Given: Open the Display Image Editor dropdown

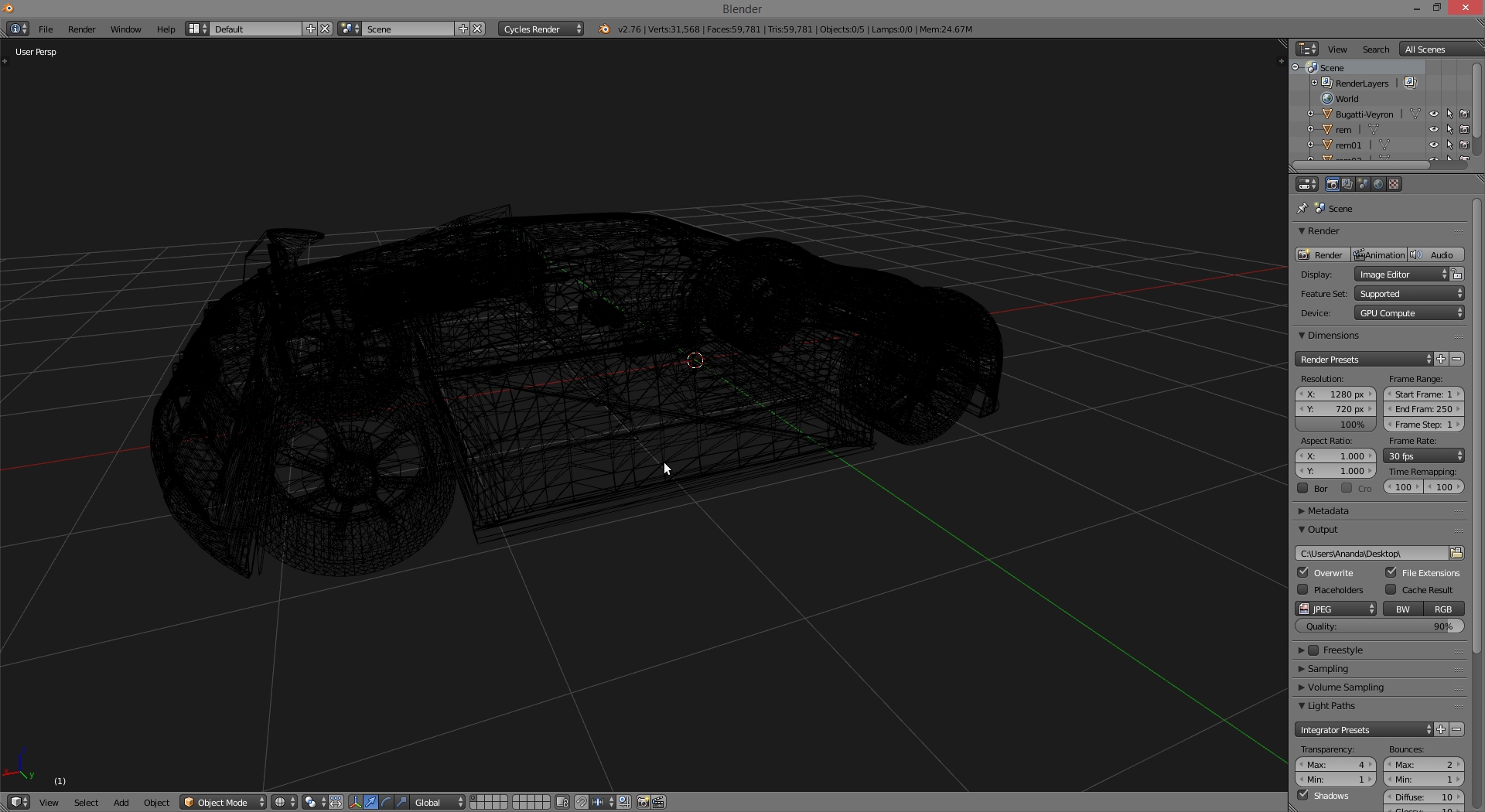Looking at the screenshot, I should tap(1401, 275).
